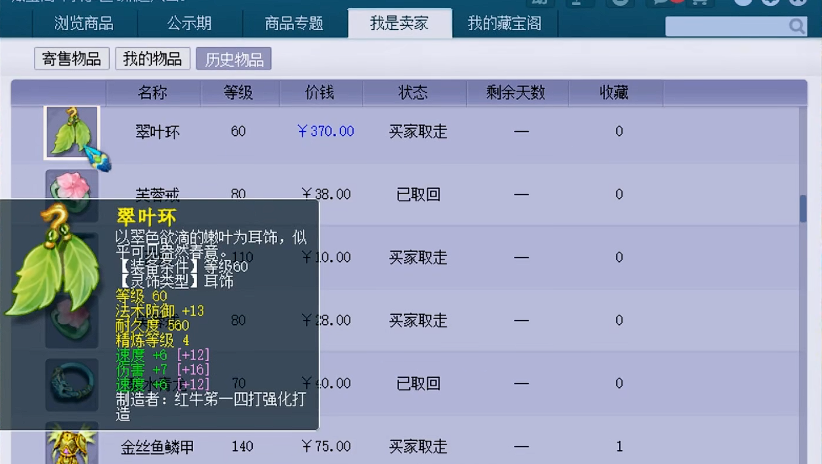Screen dimensions: 822x464
Task: Show 寄售物品 list
Action: point(72,59)
